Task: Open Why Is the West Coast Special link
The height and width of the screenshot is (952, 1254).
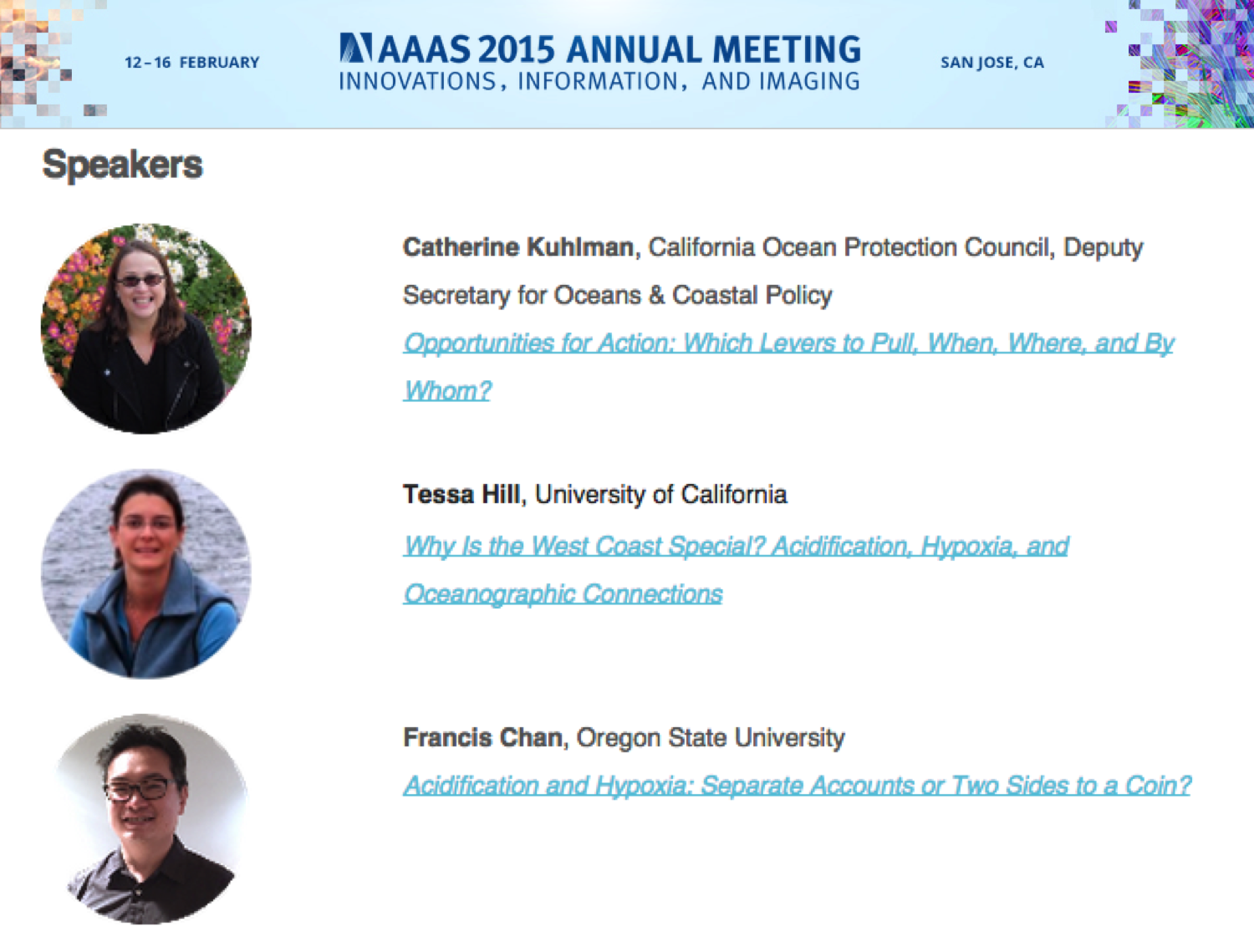Action: coord(736,570)
